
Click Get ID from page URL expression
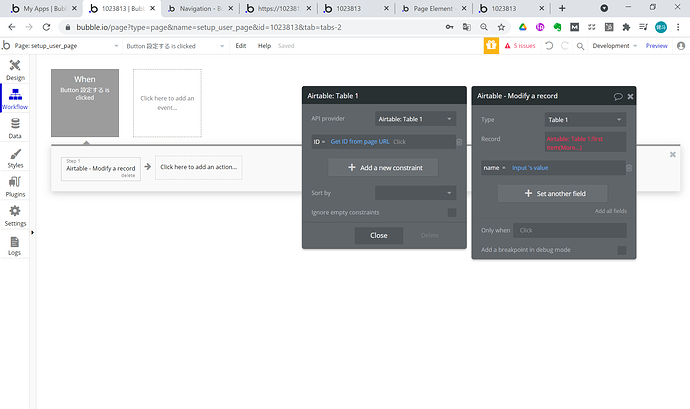tap(360, 142)
